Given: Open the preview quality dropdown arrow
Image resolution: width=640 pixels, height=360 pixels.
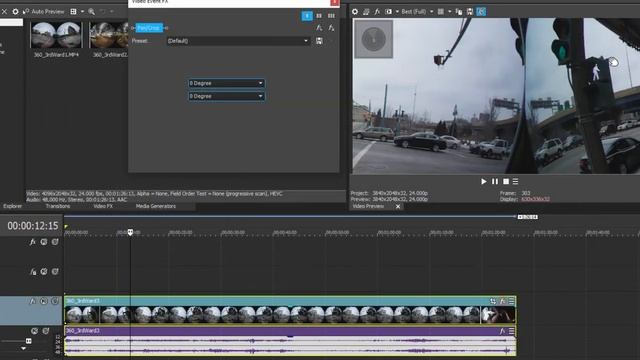Looking at the screenshot, I should [x=431, y=11].
